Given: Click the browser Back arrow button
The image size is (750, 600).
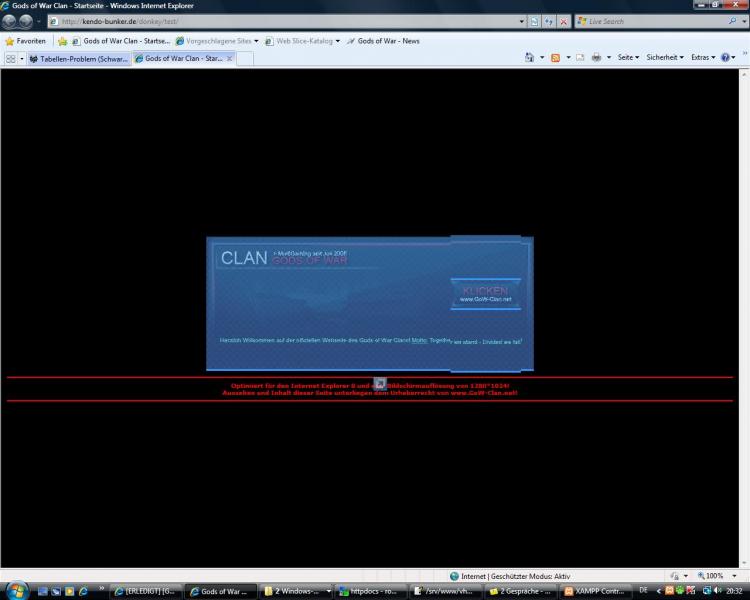Looking at the screenshot, I should click(11, 21).
